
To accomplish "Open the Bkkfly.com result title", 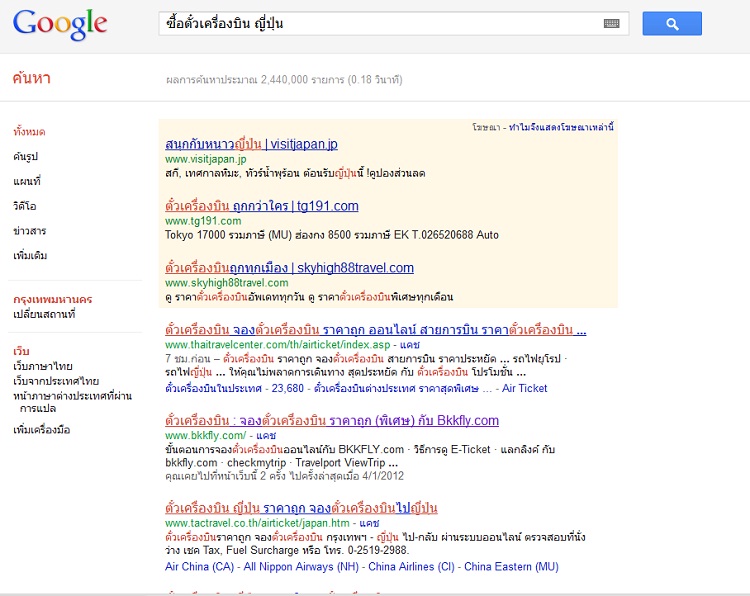I will point(331,420).
